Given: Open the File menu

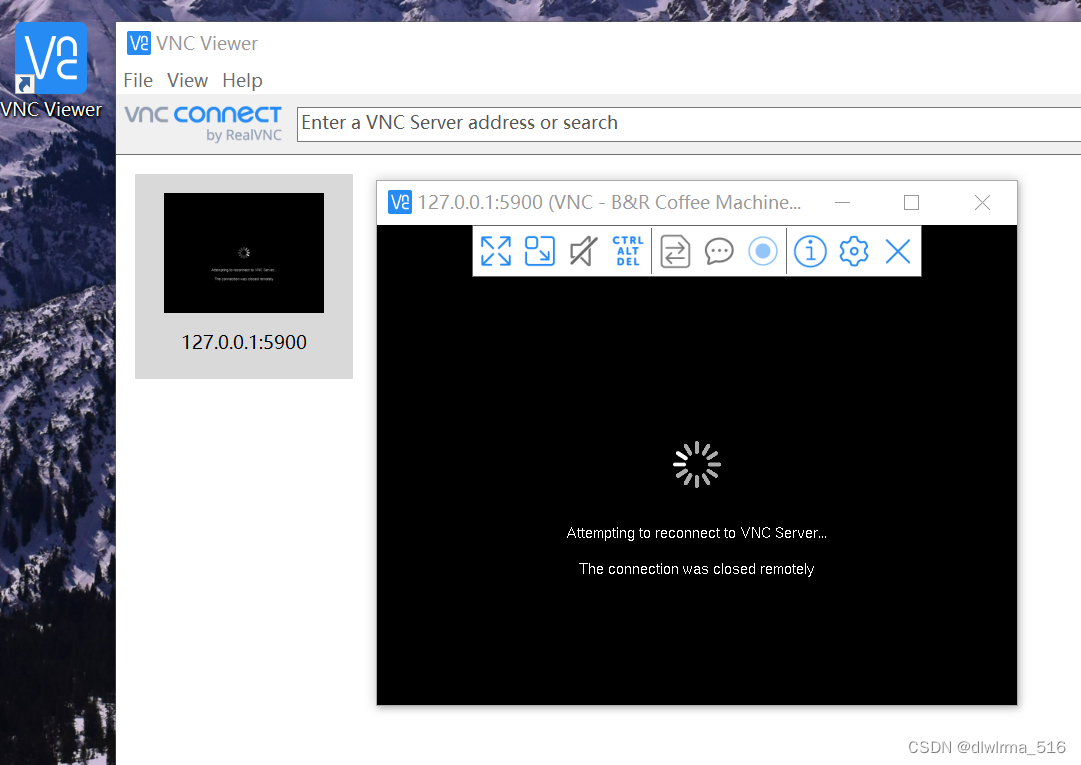Looking at the screenshot, I should click(x=138, y=80).
